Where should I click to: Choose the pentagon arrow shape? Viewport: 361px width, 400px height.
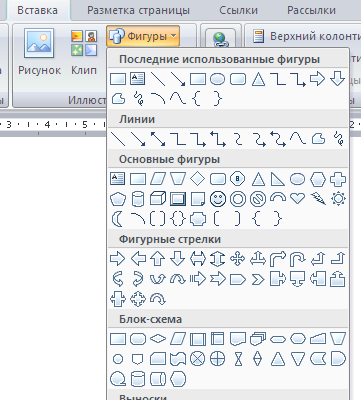pyautogui.click(x=238, y=279)
